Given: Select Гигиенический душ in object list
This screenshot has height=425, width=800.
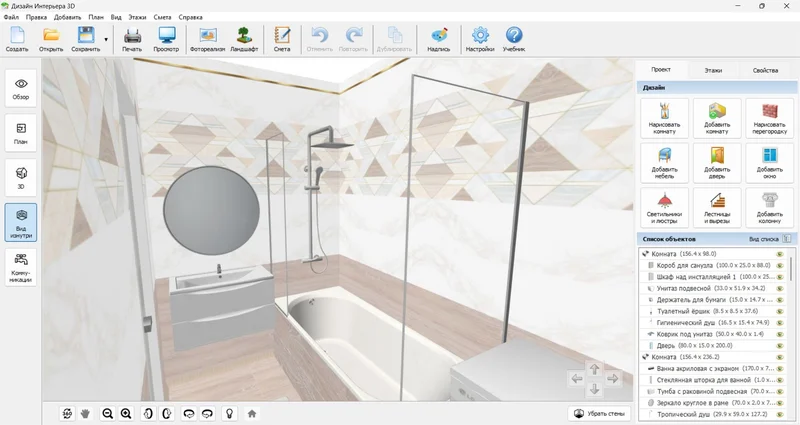Looking at the screenshot, I should [x=712, y=322].
